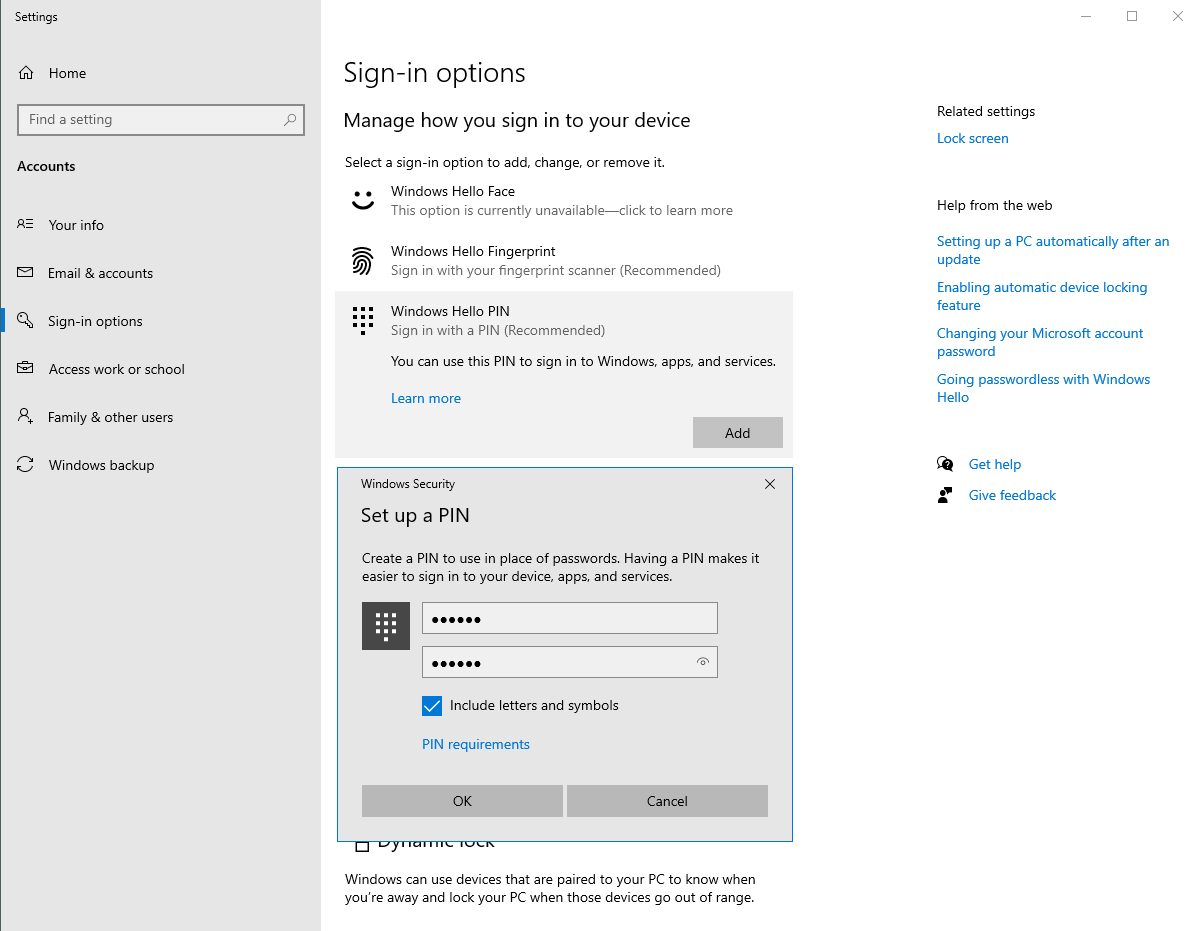Close the Windows Security dialog
Viewport: 1200px width, 931px height.
coord(769,484)
